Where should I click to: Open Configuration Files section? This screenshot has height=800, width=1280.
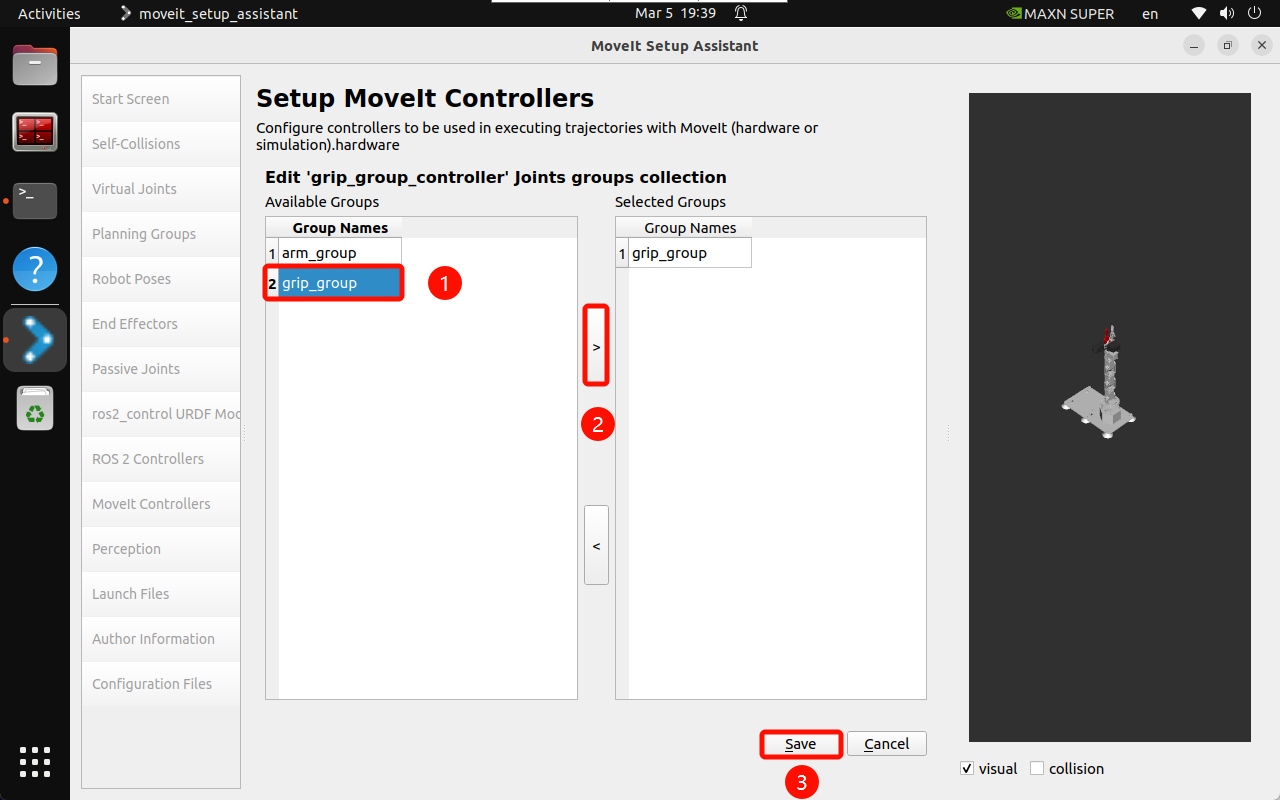coord(161,684)
